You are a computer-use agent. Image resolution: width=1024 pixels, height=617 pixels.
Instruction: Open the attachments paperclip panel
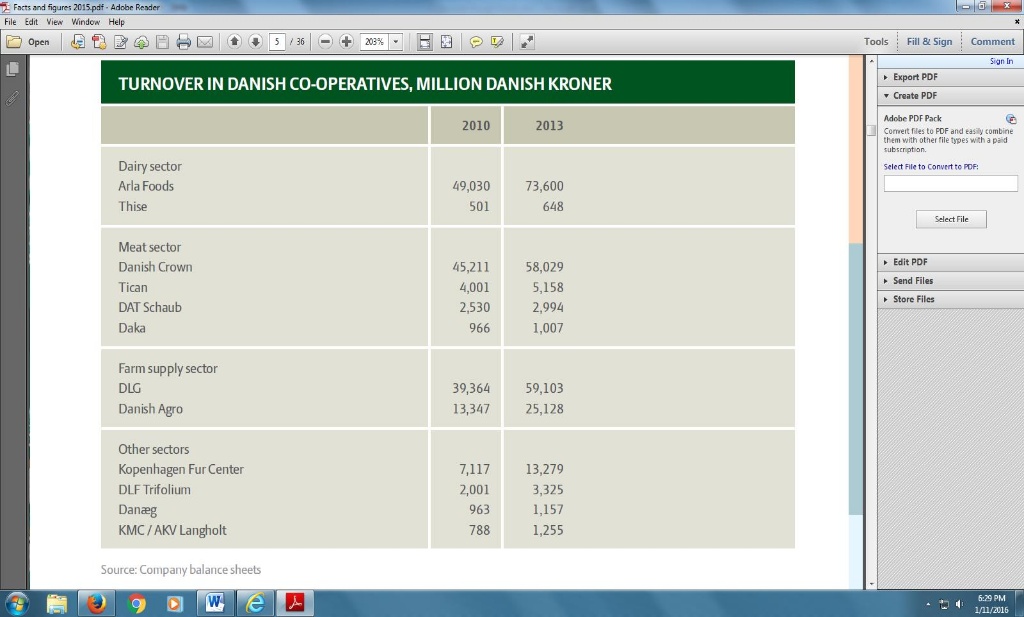[13, 98]
